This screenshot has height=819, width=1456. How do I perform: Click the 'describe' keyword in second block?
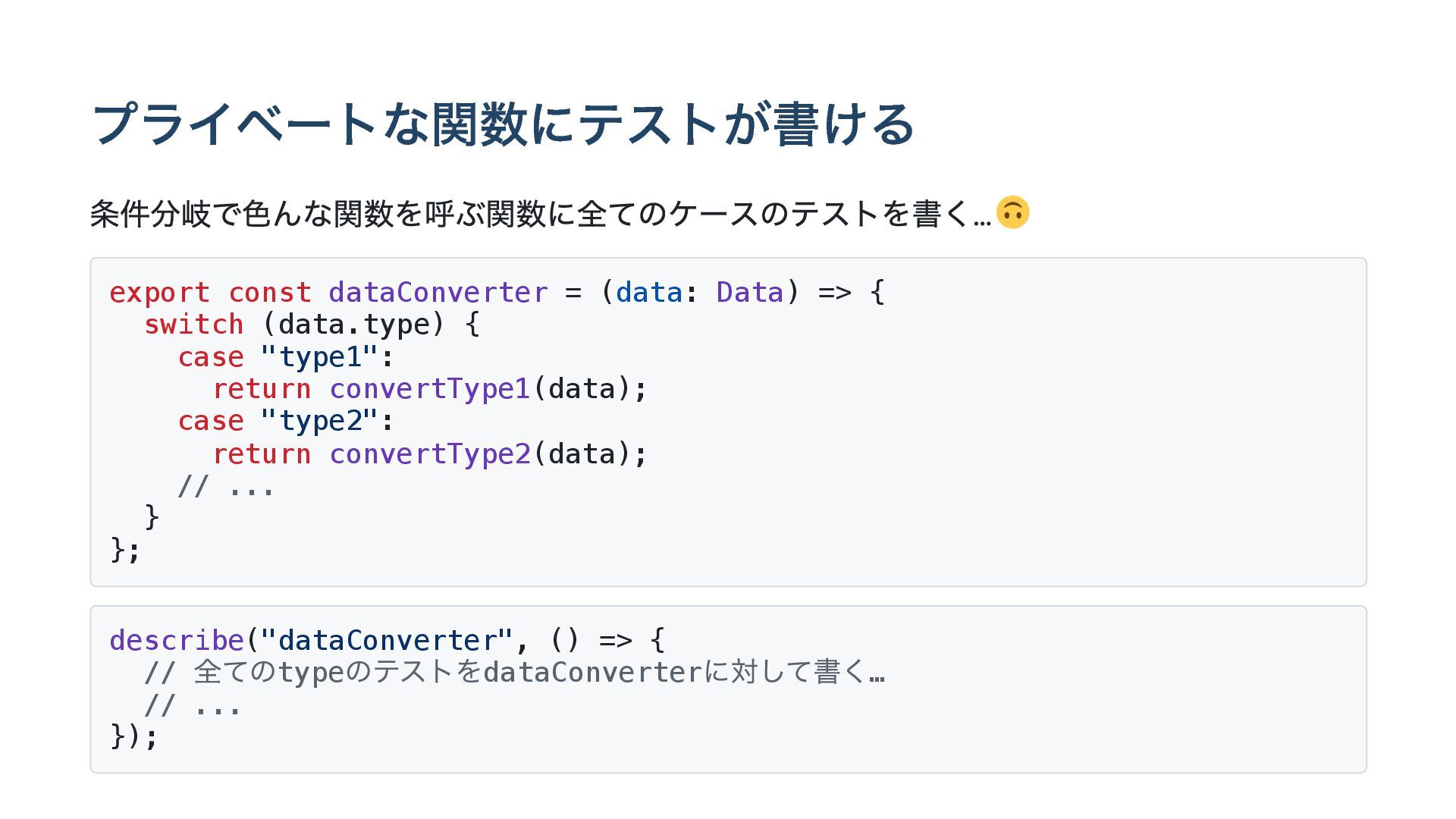pyautogui.click(x=176, y=641)
